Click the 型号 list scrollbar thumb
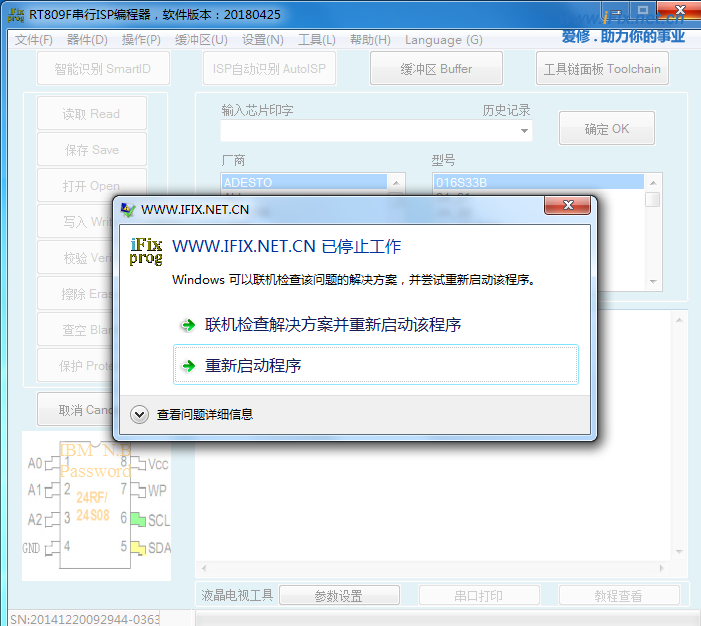The width and height of the screenshot is (701, 626). pos(653,199)
